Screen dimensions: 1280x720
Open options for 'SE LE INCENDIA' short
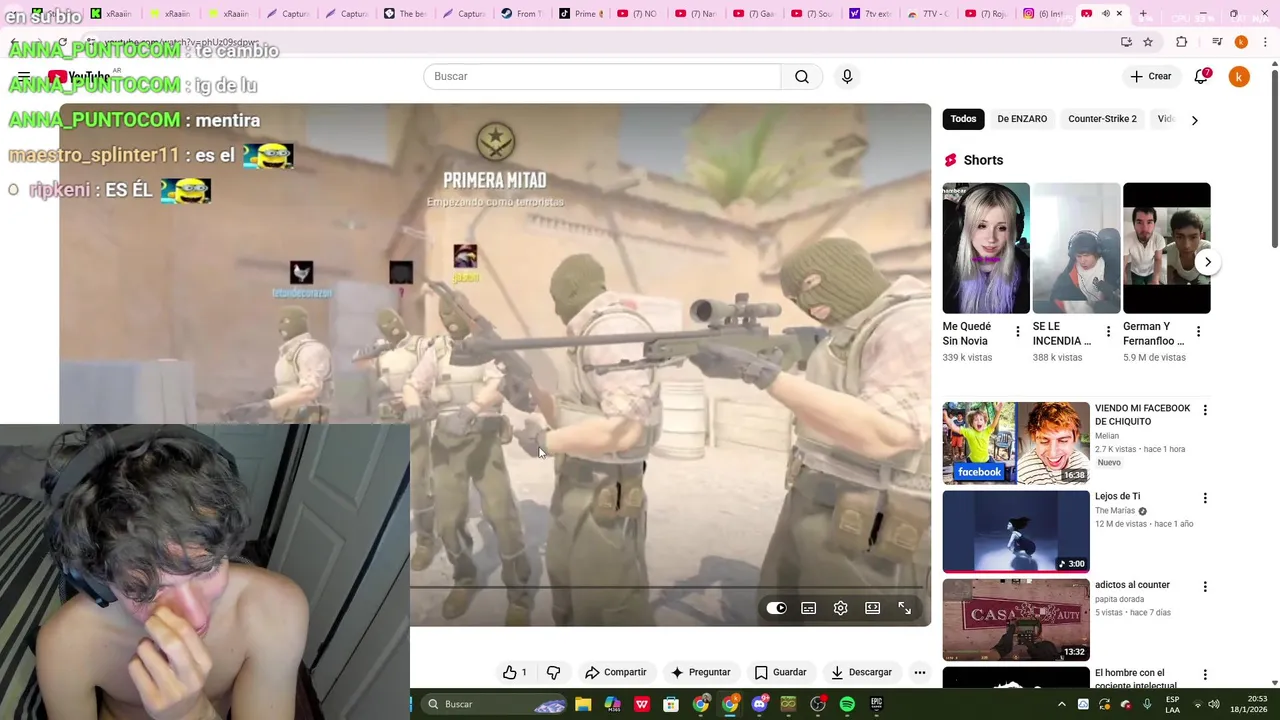pyautogui.click(x=1108, y=332)
